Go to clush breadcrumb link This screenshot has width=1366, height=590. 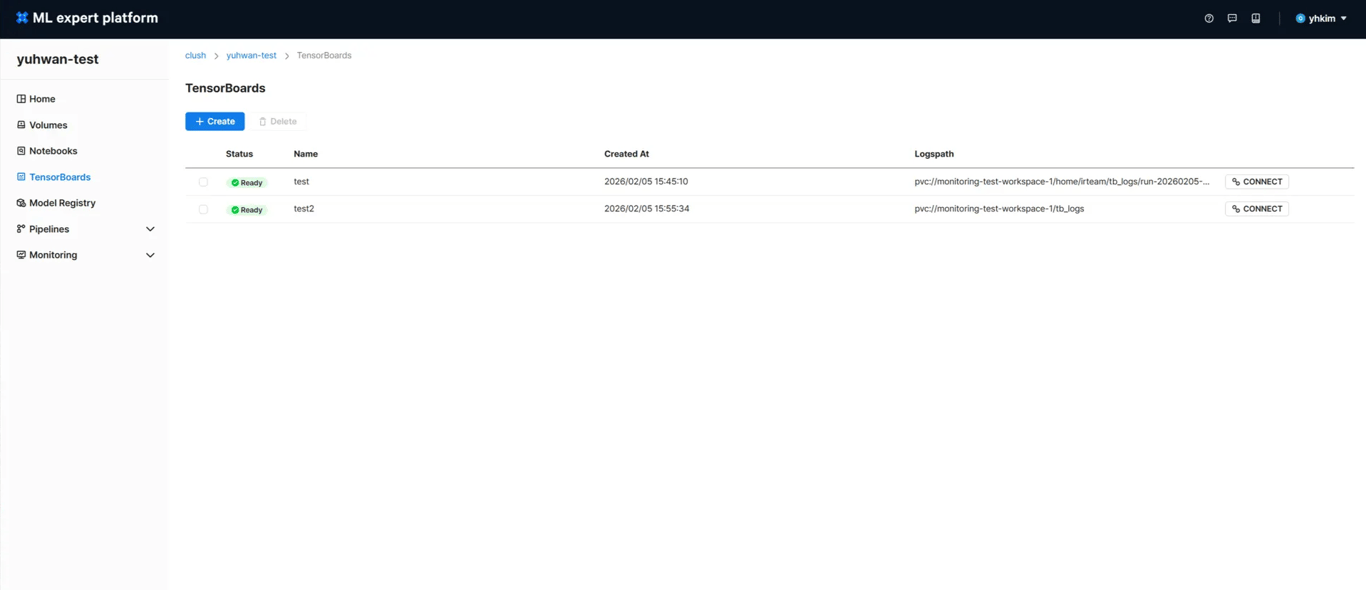[195, 55]
